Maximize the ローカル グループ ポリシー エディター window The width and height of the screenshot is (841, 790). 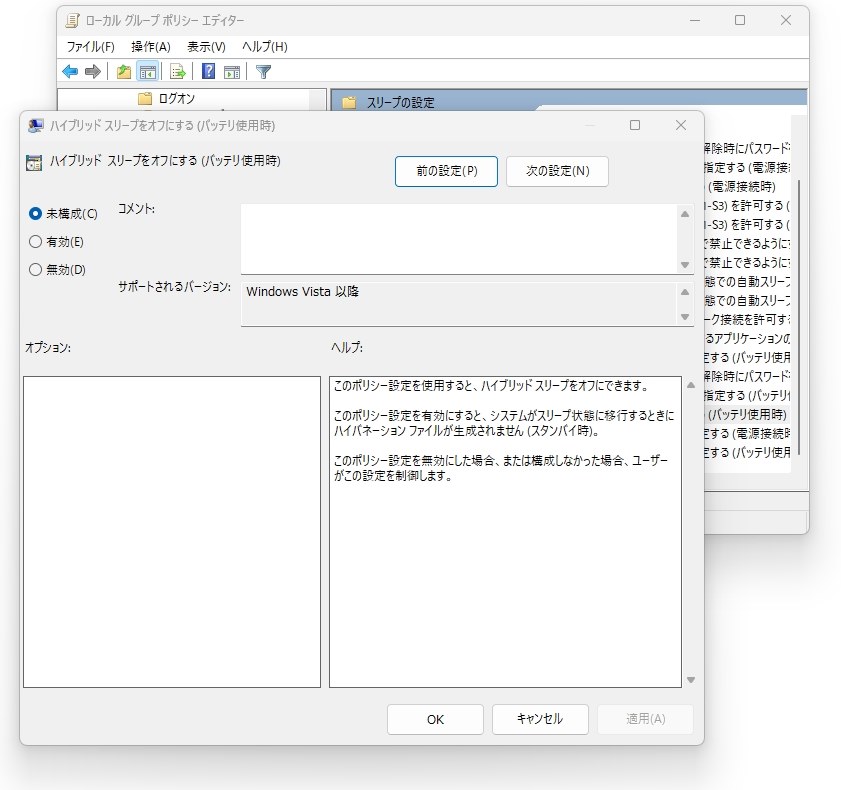(x=740, y=20)
